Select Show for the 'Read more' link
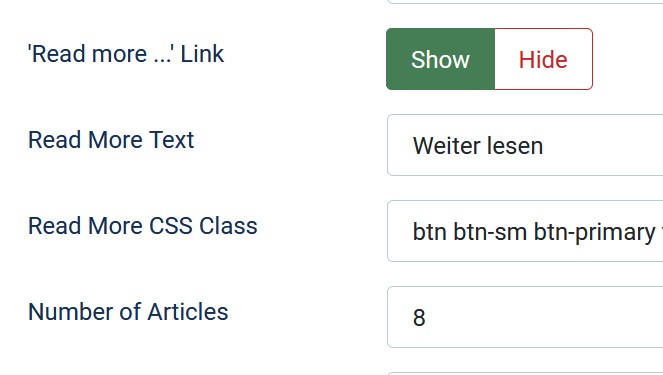 pyautogui.click(x=440, y=59)
